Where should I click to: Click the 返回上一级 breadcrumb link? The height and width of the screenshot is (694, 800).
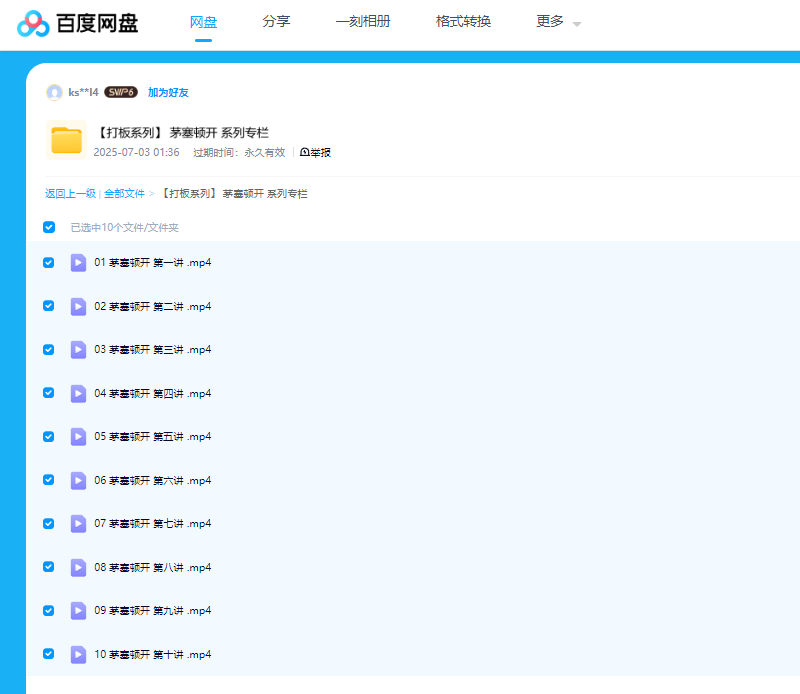(x=70, y=193)
